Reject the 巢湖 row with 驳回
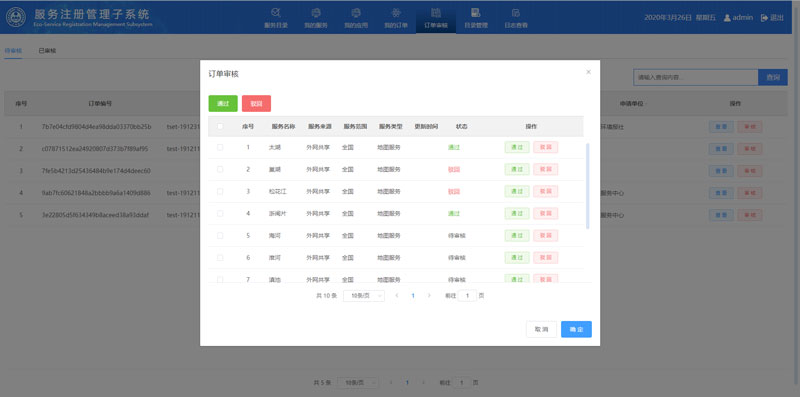The image size is (800, 397). tap(545, 169)
